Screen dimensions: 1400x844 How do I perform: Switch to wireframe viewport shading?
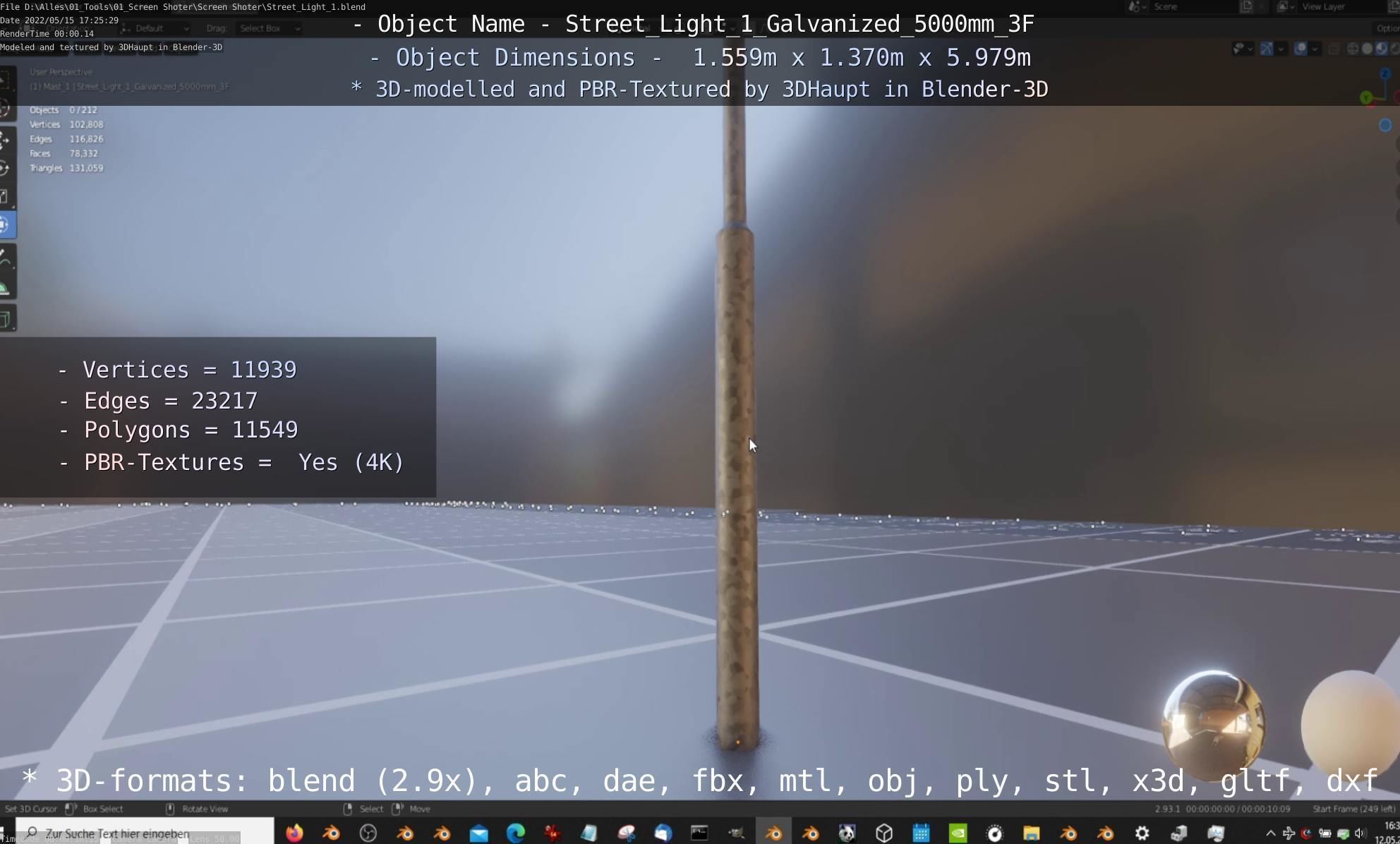pyautogui.click(x=1353, y=49)
